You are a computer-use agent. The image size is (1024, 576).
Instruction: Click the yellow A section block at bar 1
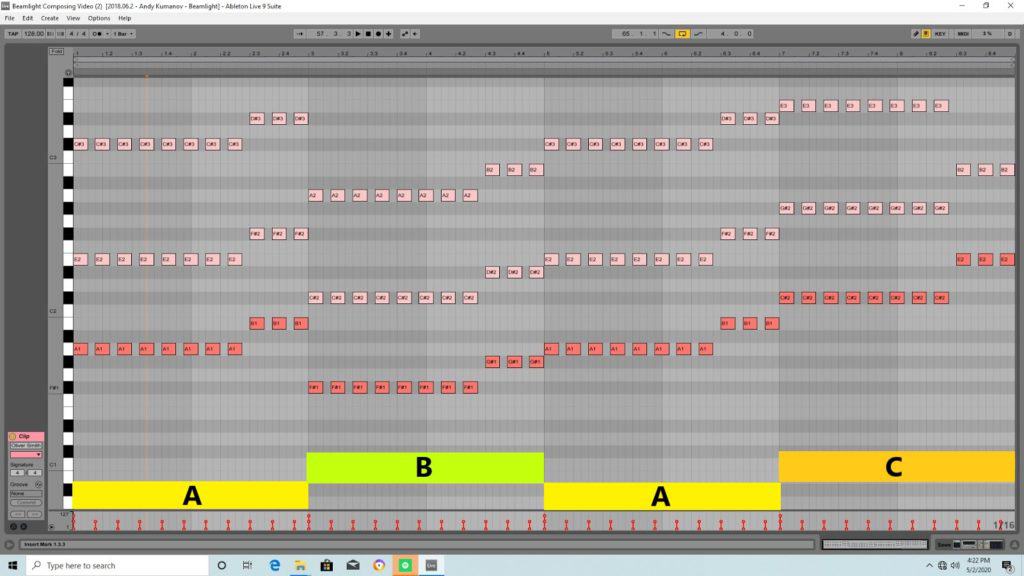pos(190,496)
